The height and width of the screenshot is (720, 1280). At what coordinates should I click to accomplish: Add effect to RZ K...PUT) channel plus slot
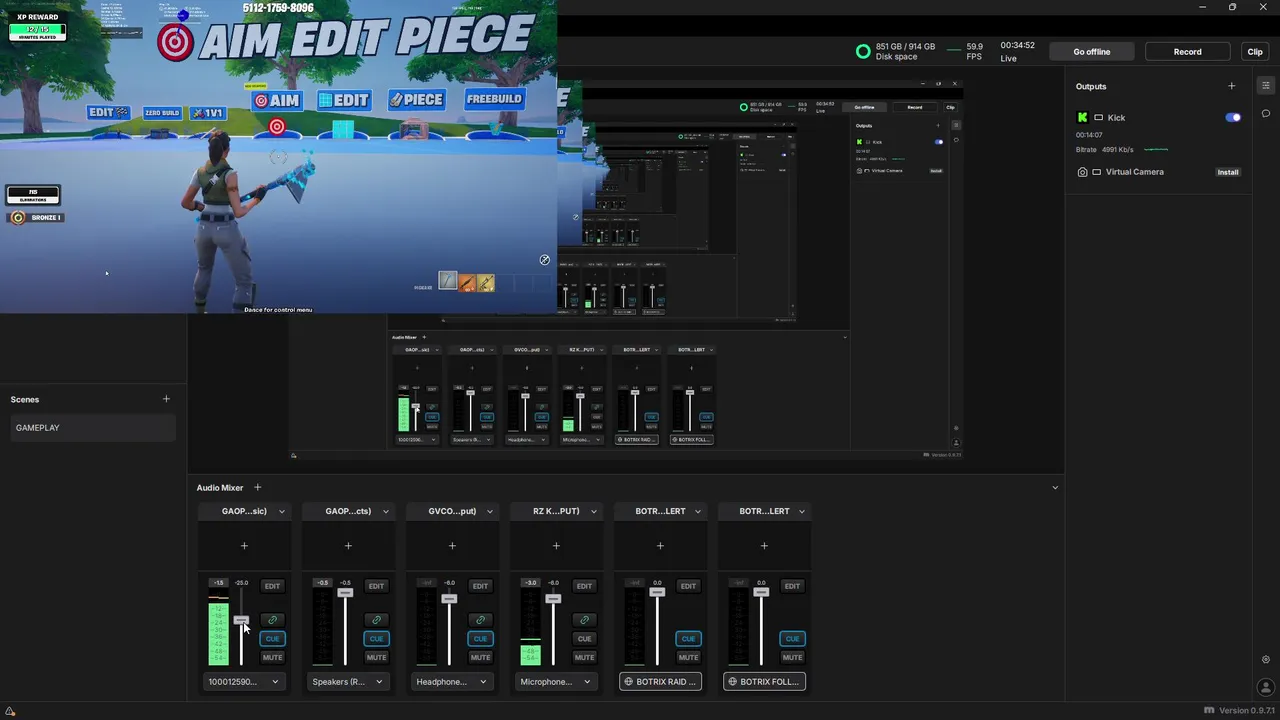click(556, 546)
